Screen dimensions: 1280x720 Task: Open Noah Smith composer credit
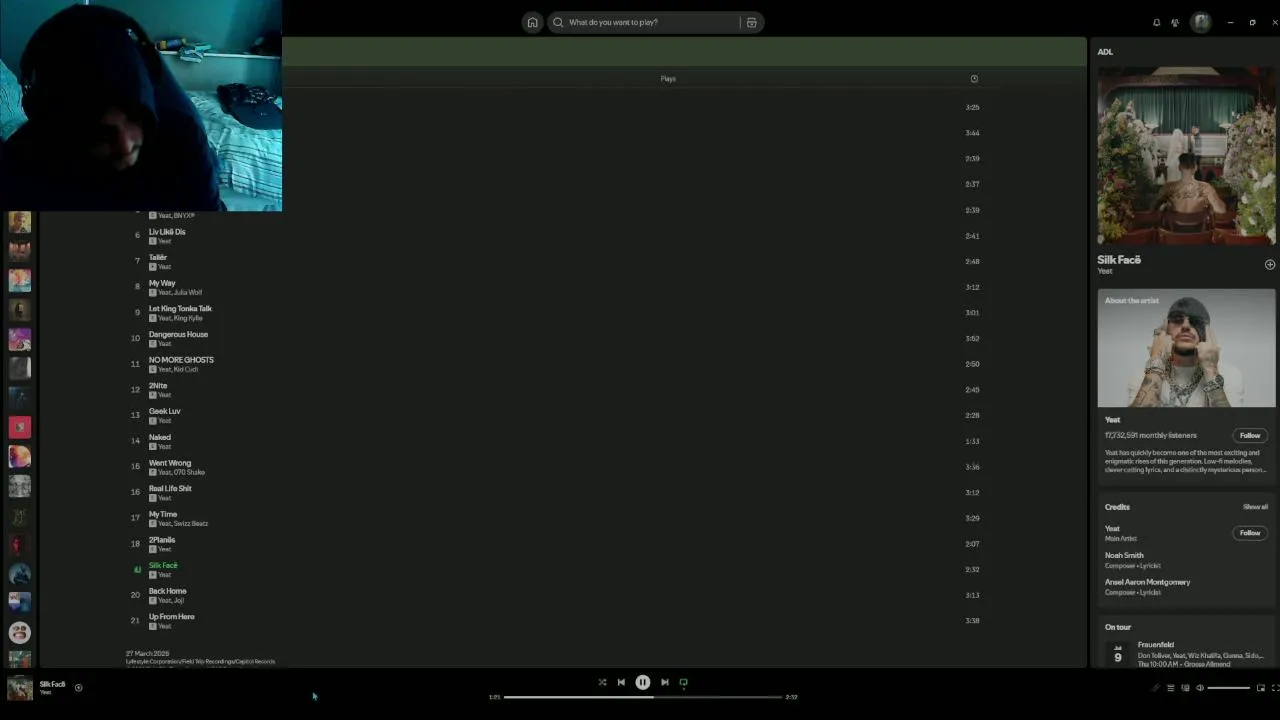[1124, 556]
